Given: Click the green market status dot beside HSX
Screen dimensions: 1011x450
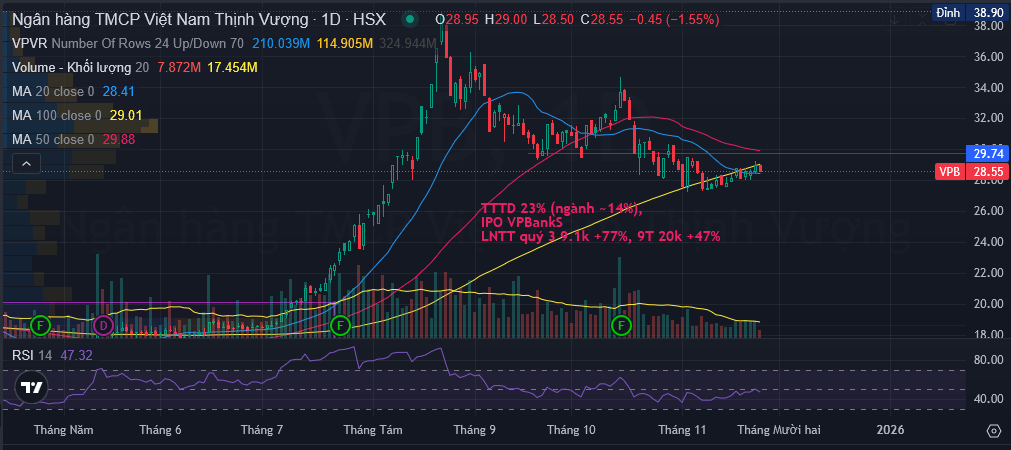Looking at the screenshot, I should pos(409,19).
